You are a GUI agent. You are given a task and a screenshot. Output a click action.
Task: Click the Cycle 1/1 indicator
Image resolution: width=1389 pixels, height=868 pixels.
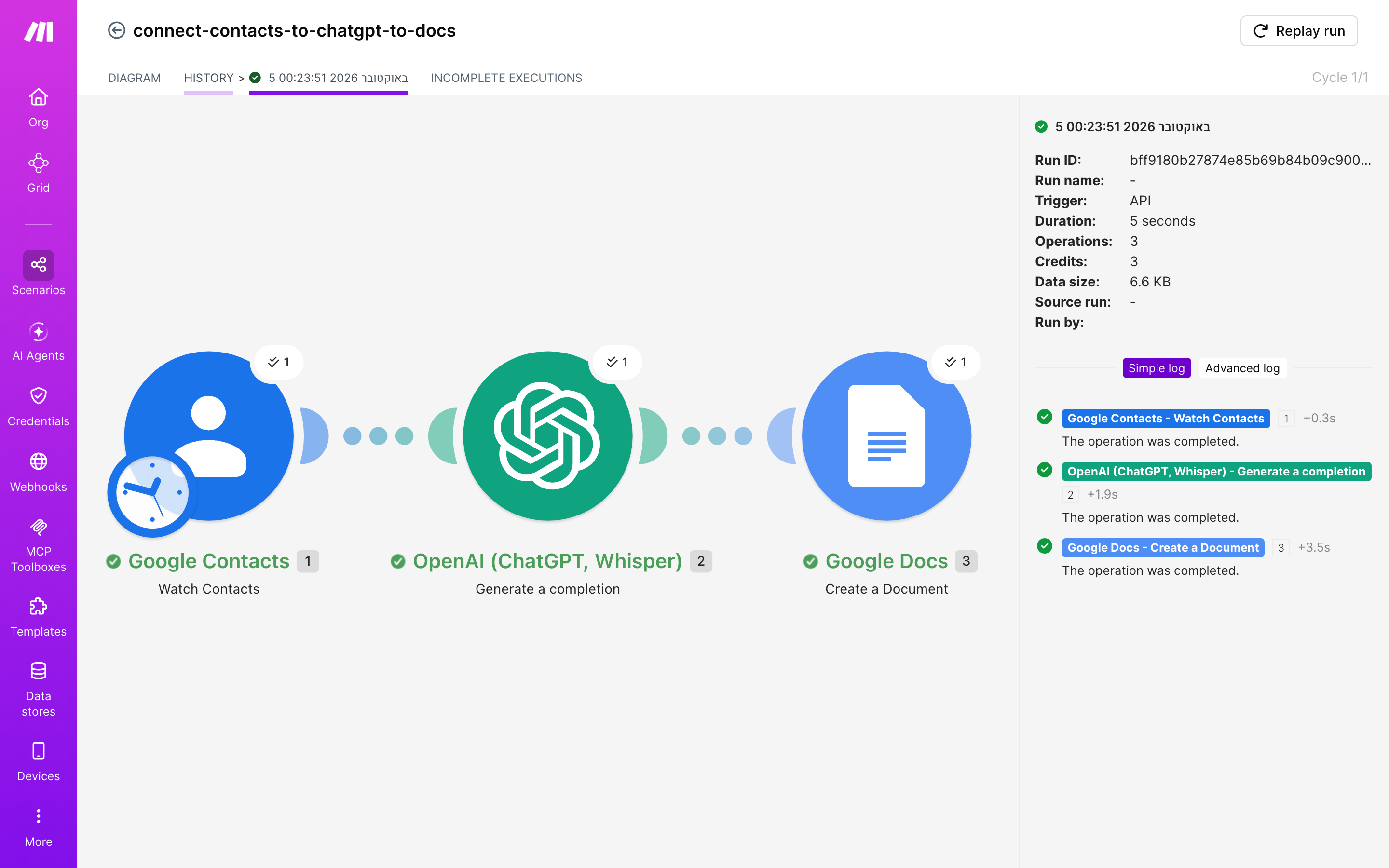point(1340,78)
